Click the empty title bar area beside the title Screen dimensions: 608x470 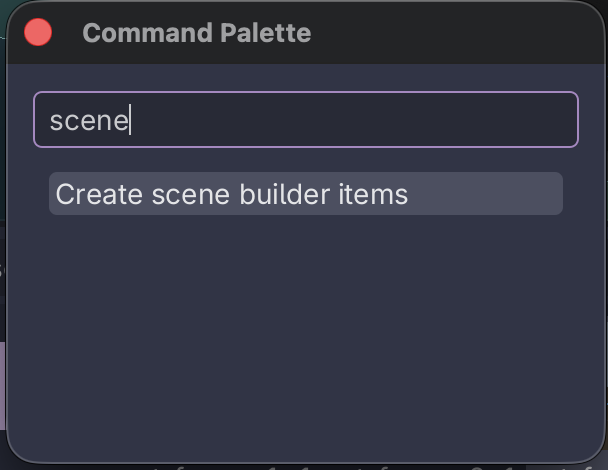click(x=450, y=33)
